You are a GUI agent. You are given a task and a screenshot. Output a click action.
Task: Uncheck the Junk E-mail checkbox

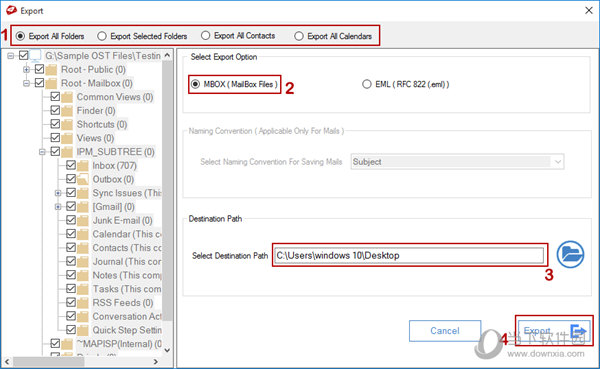tap(71, 220)
